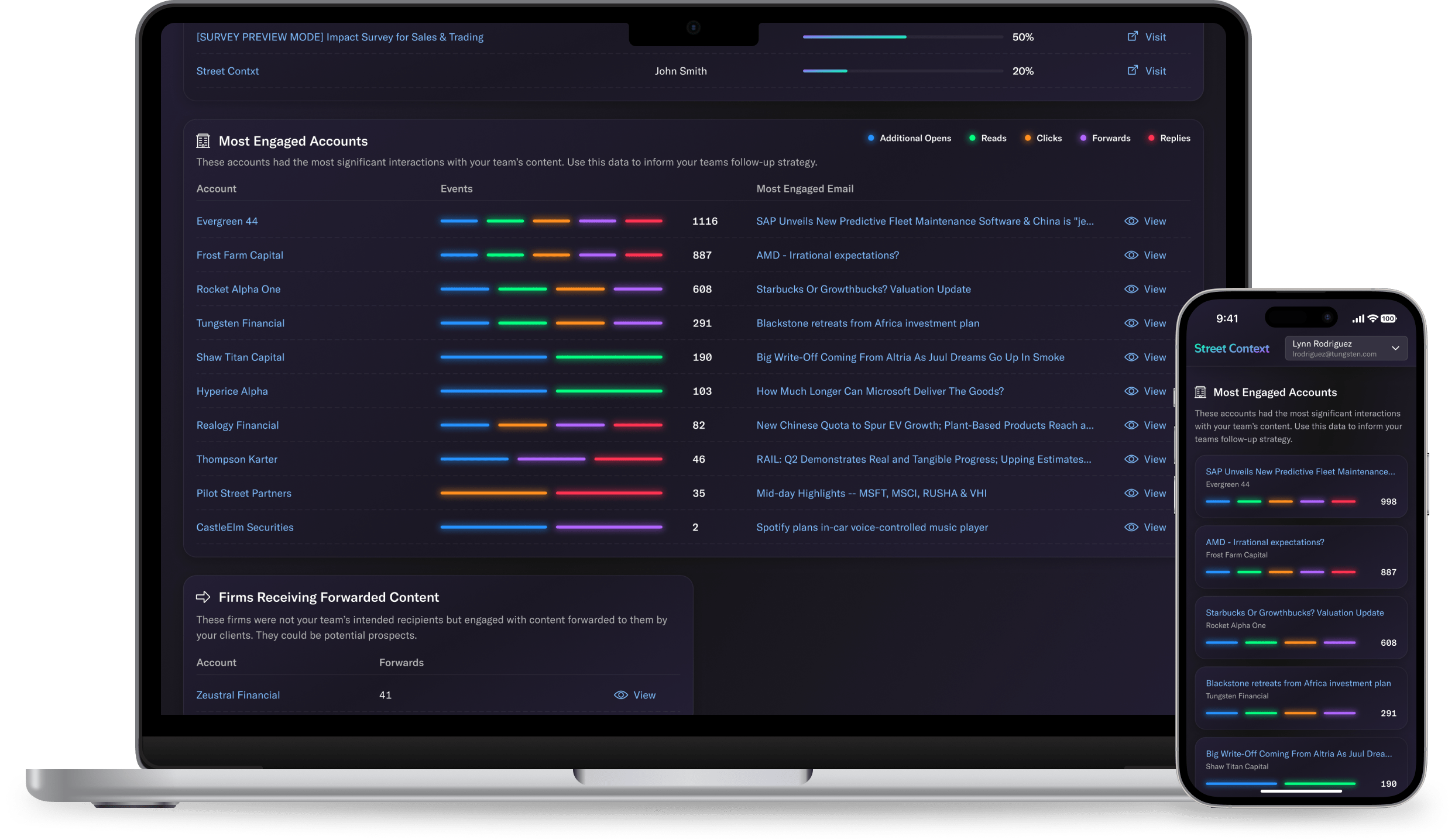
Task: Toggle the Clicks legend item
Action: click(1043, 138)
